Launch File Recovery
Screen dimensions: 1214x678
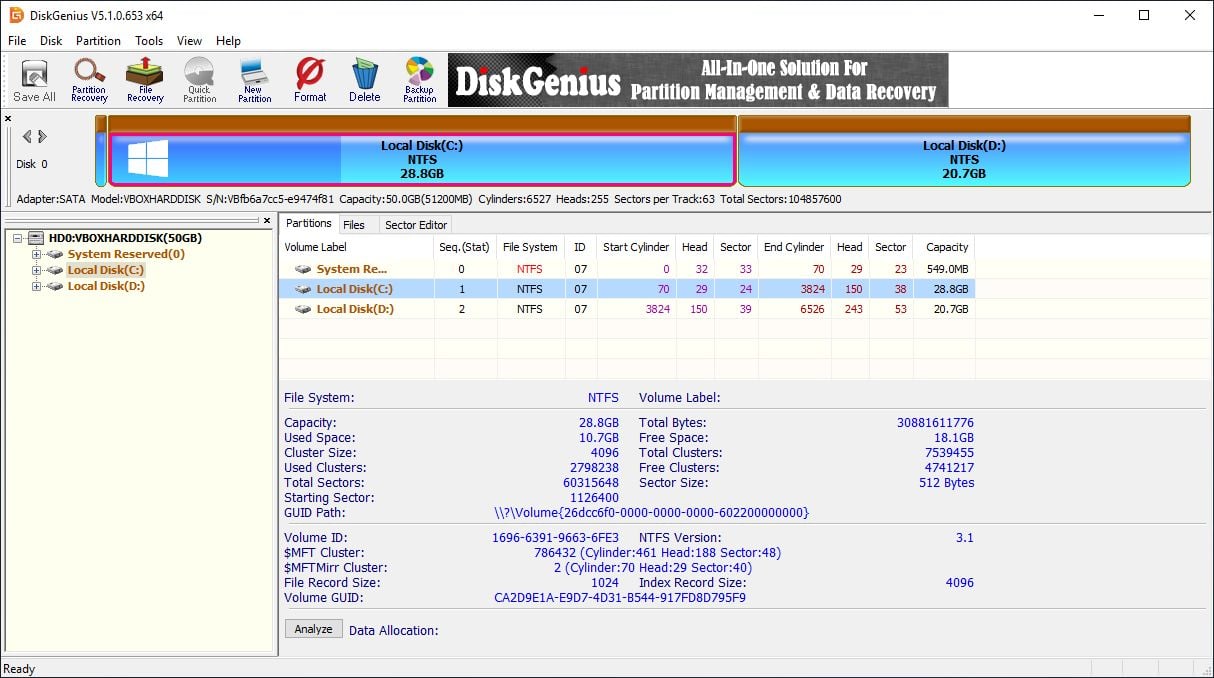(144, 79)
